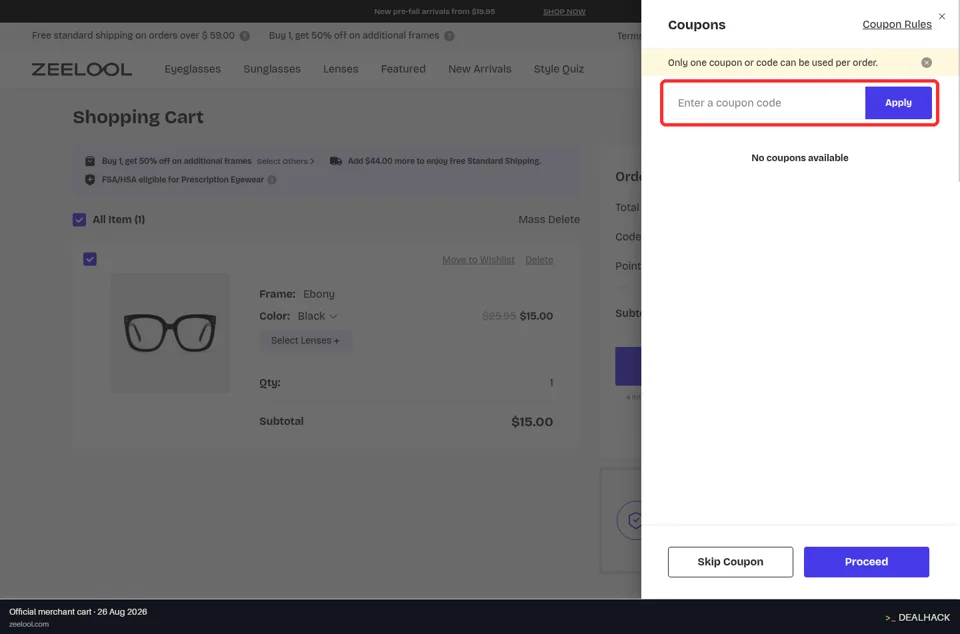Click the quantity value 1

[x=551, y=383]
